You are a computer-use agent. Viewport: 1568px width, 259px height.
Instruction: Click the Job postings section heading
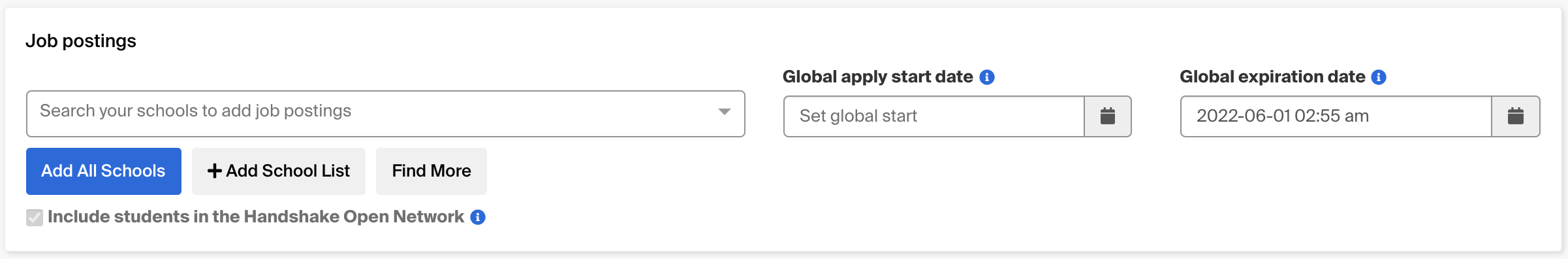pyautogui.click(x=81, y=41)
